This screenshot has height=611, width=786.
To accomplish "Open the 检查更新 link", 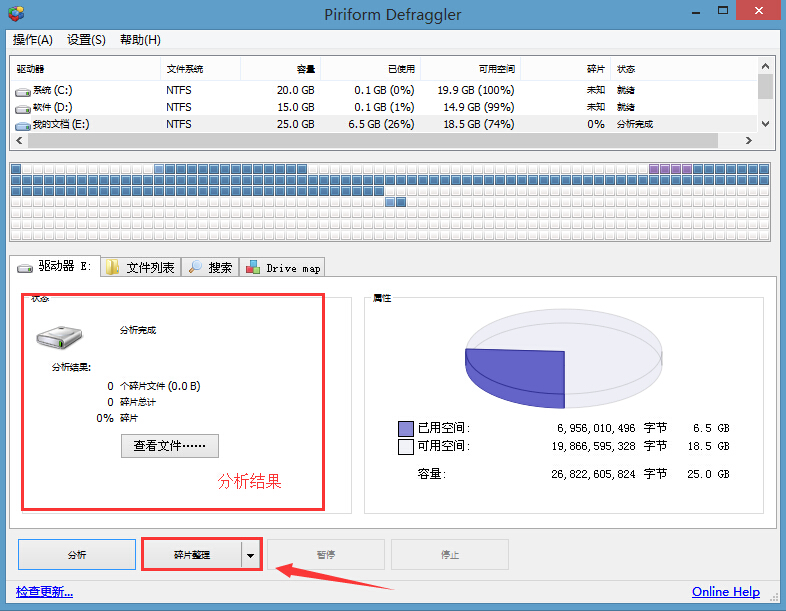I will [44, 592].
